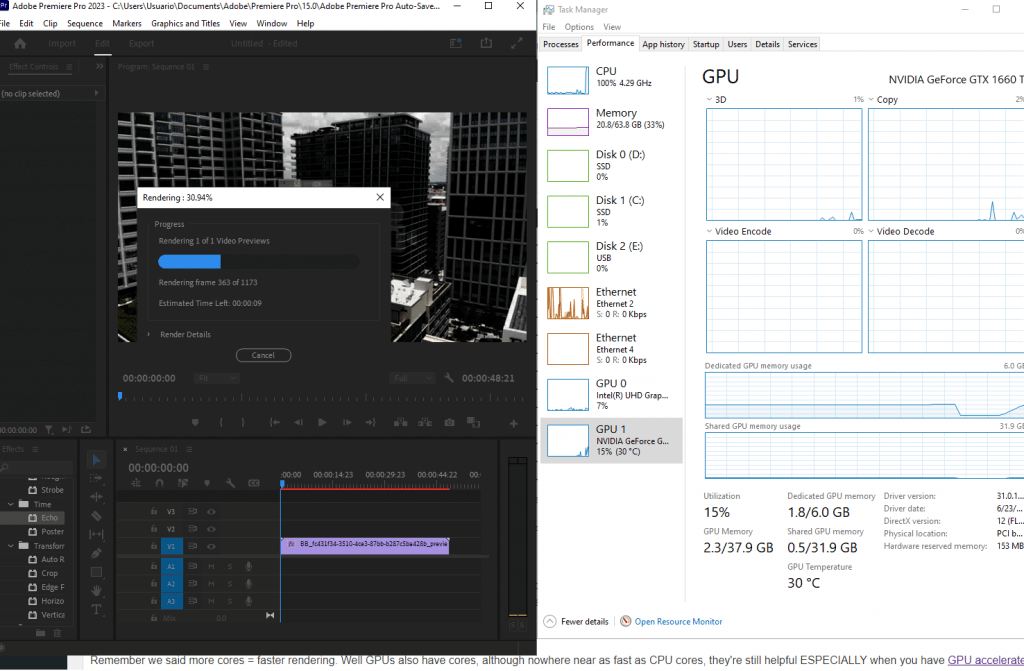
Task: Click the Extract button
Action: tap(424, 423)
